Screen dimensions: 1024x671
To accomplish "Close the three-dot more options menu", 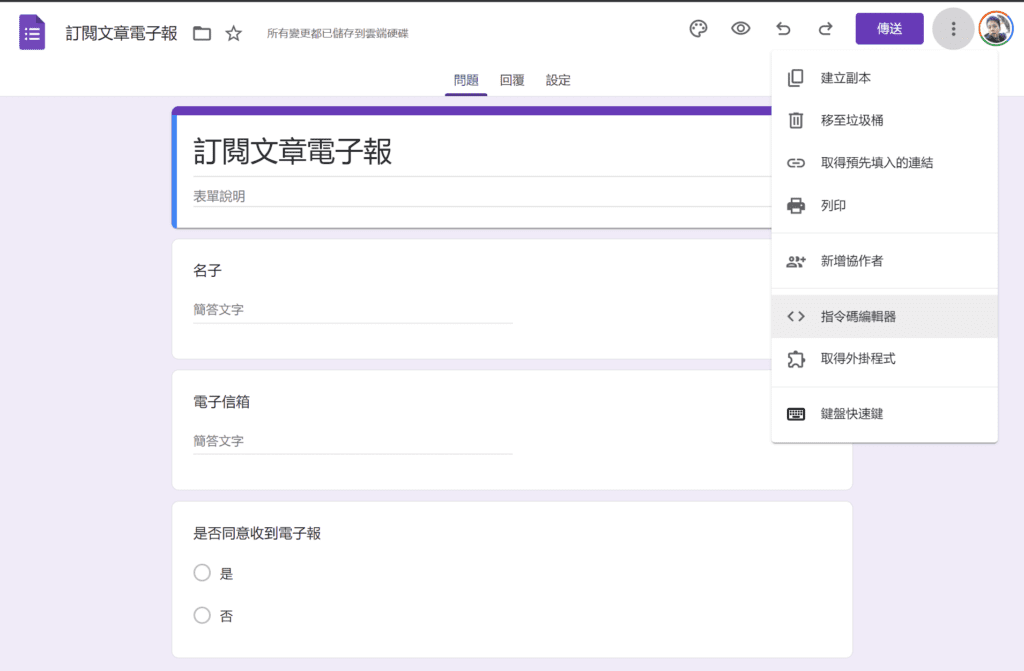I will (x=953, y=29).
